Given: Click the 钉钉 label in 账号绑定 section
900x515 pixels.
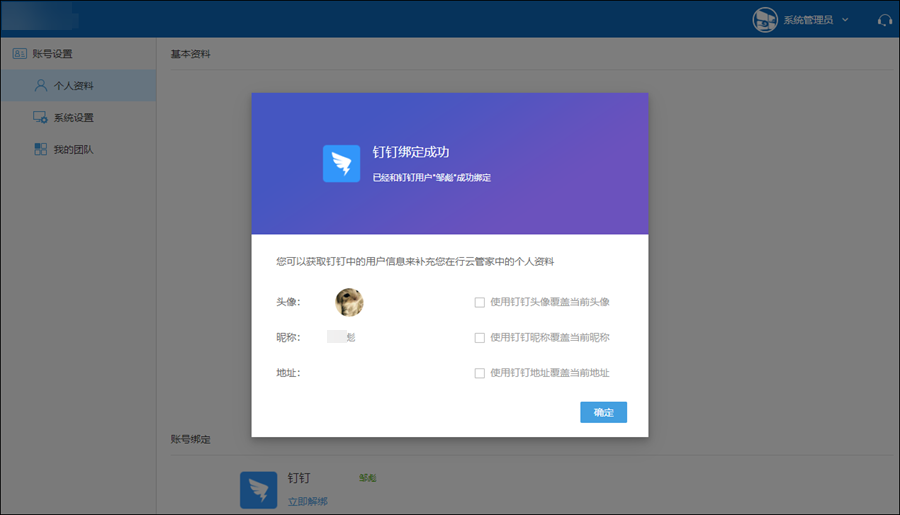Looking at the screenshot, I should coord(298,478).
